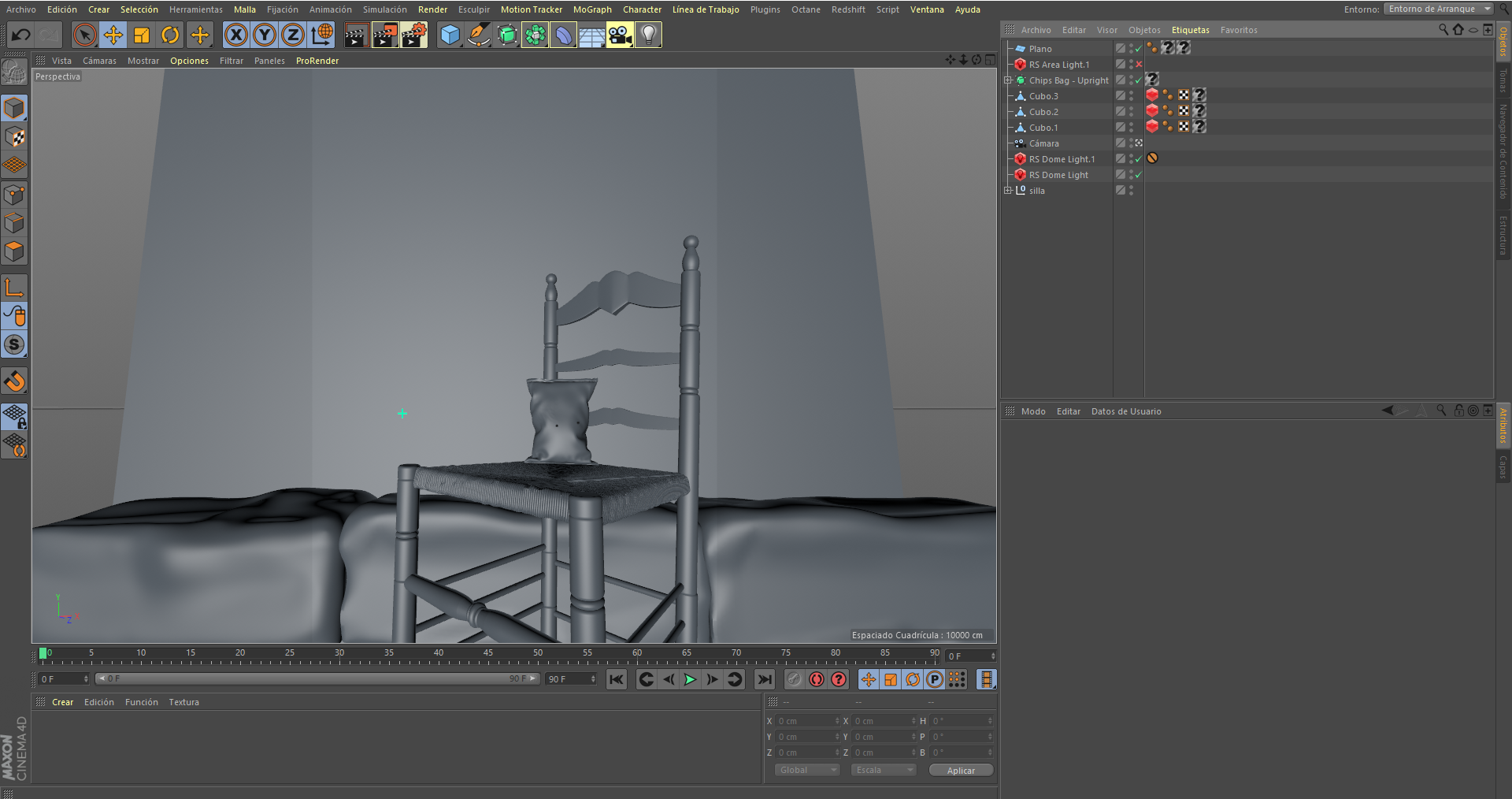Switch to the Textura material tab
Viewport: 1512px width, 799px height.
[183, 702]
